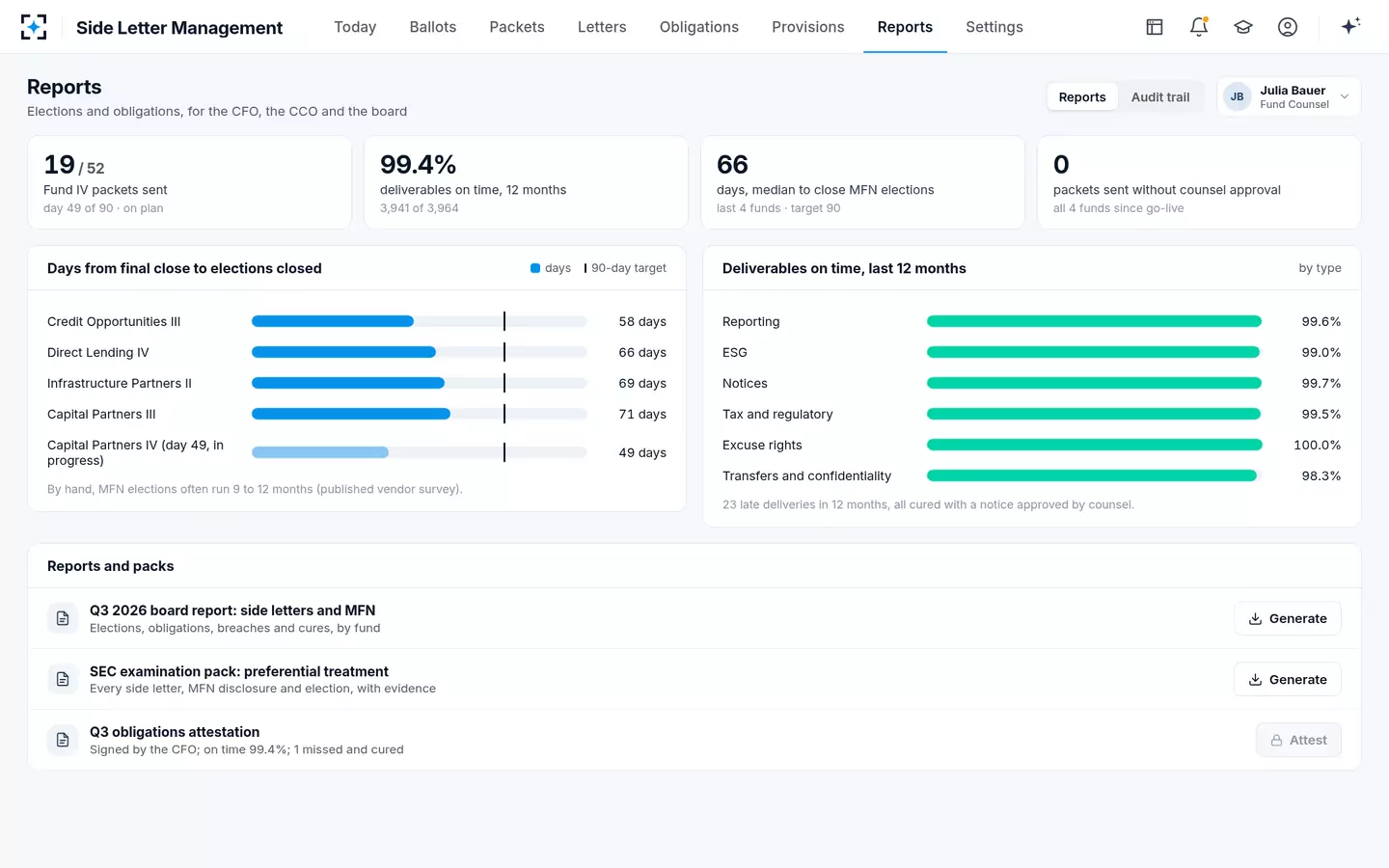
Task: Switch to the Packets tab
Action: 517,27
